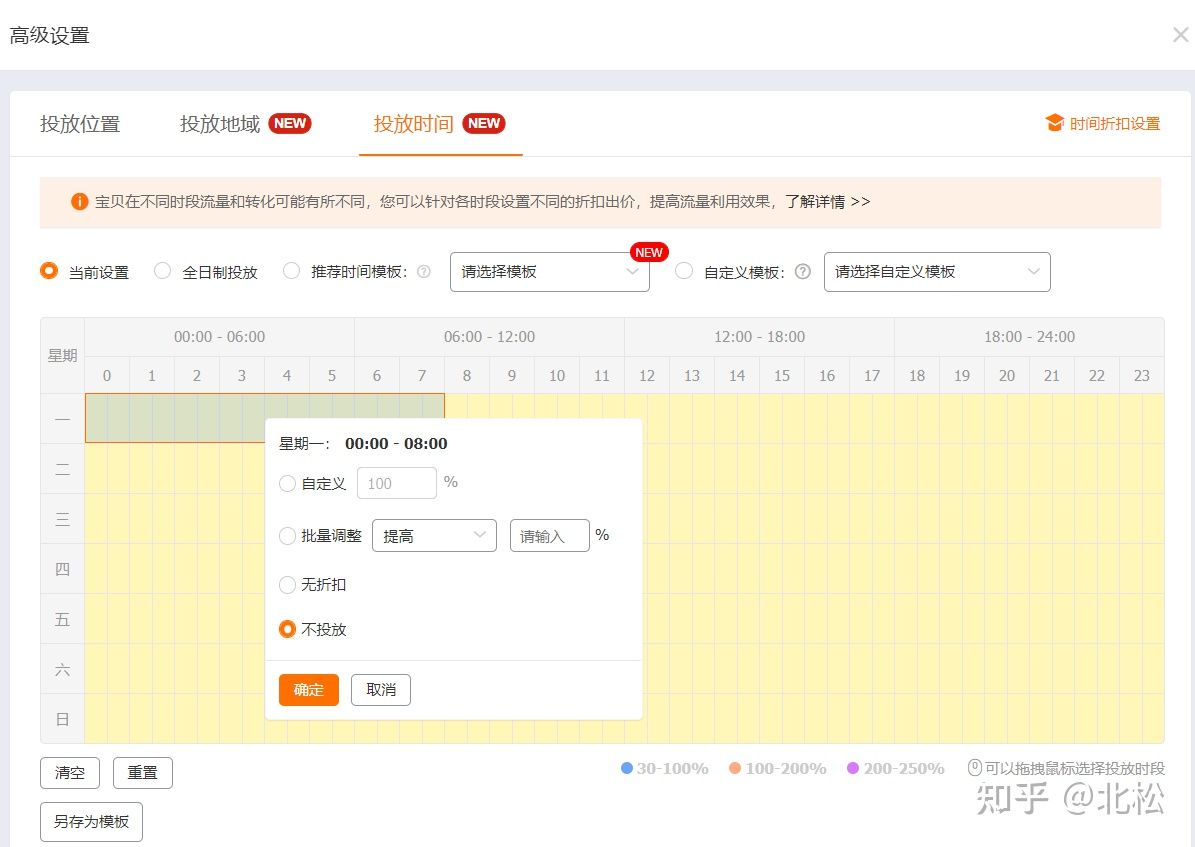
Task: Click the 六 weekday row label
Action: (x=62, y=669)
